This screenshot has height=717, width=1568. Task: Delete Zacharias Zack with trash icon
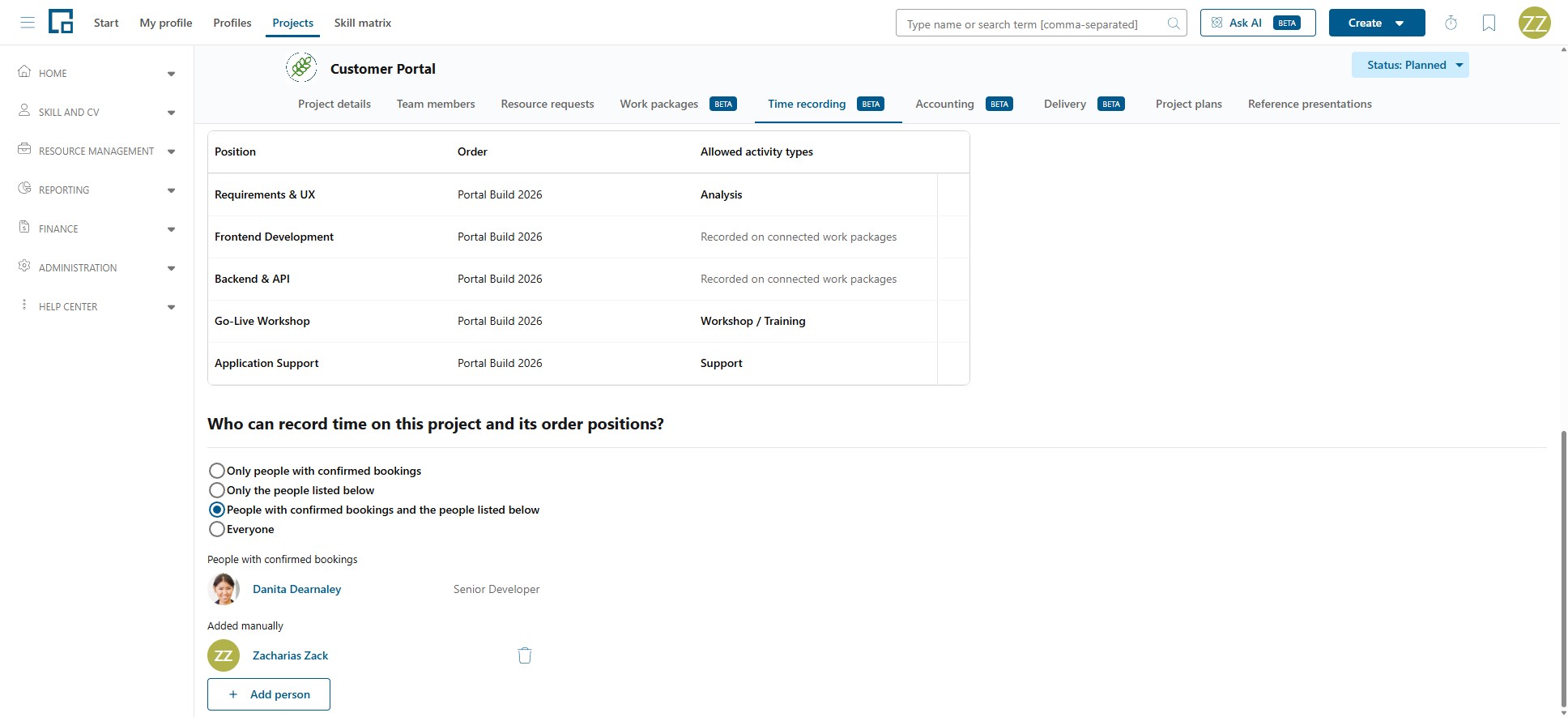tap(525, 655)
